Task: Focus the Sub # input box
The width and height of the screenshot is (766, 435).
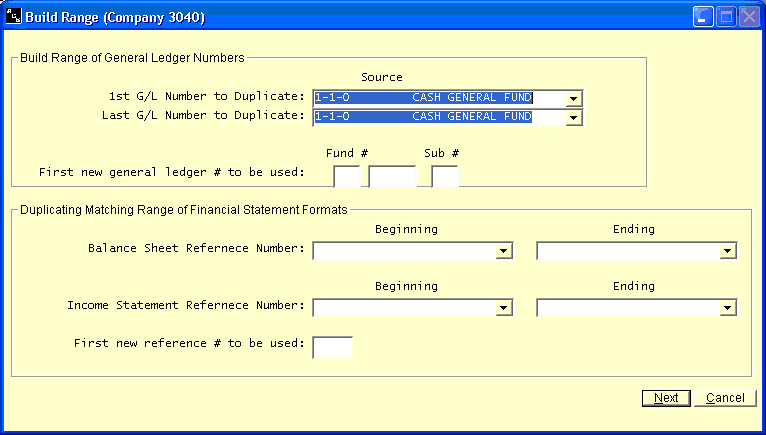Action: [x=445, y=177]
